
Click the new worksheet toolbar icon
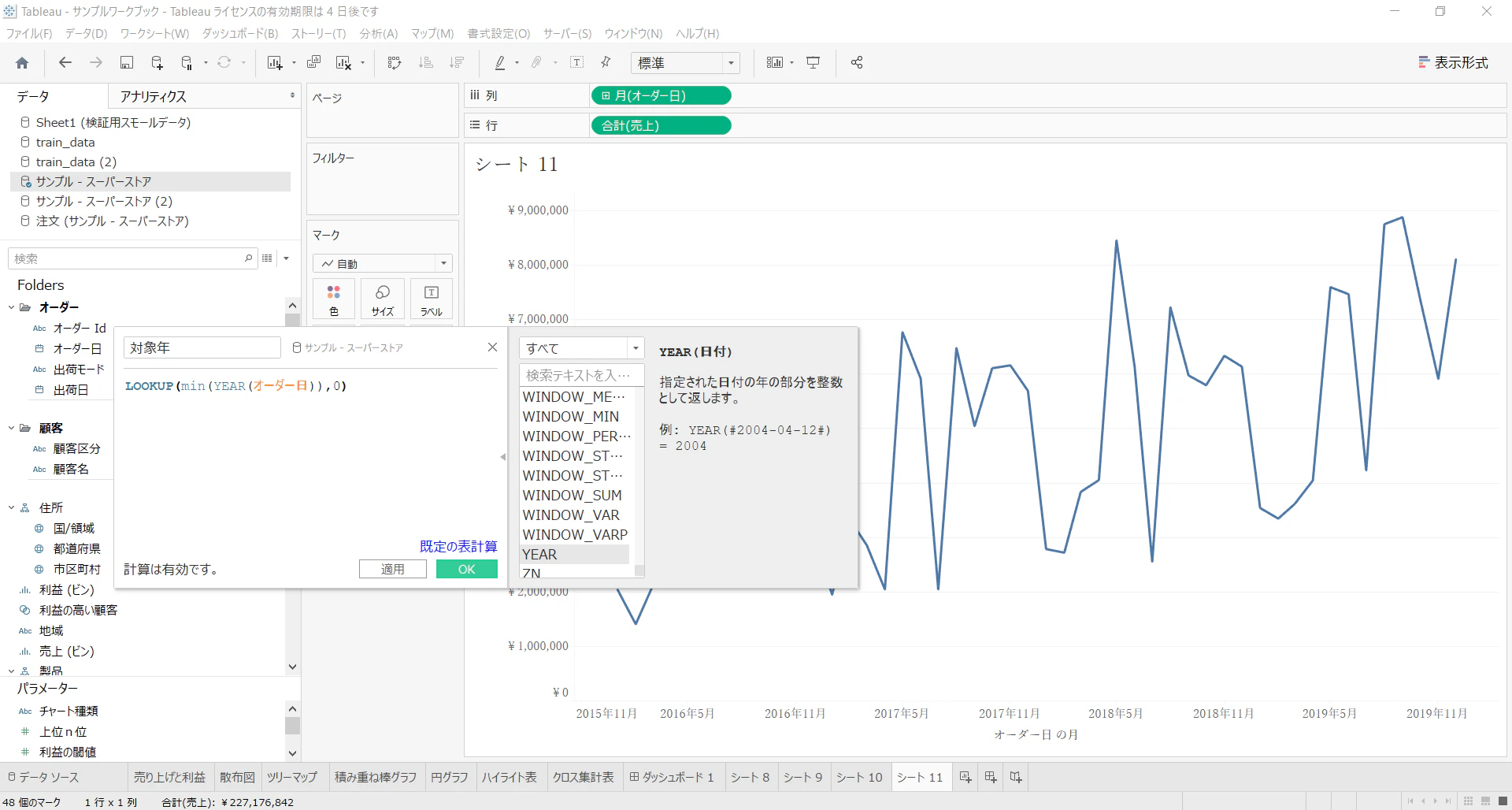tap(275, 63)
